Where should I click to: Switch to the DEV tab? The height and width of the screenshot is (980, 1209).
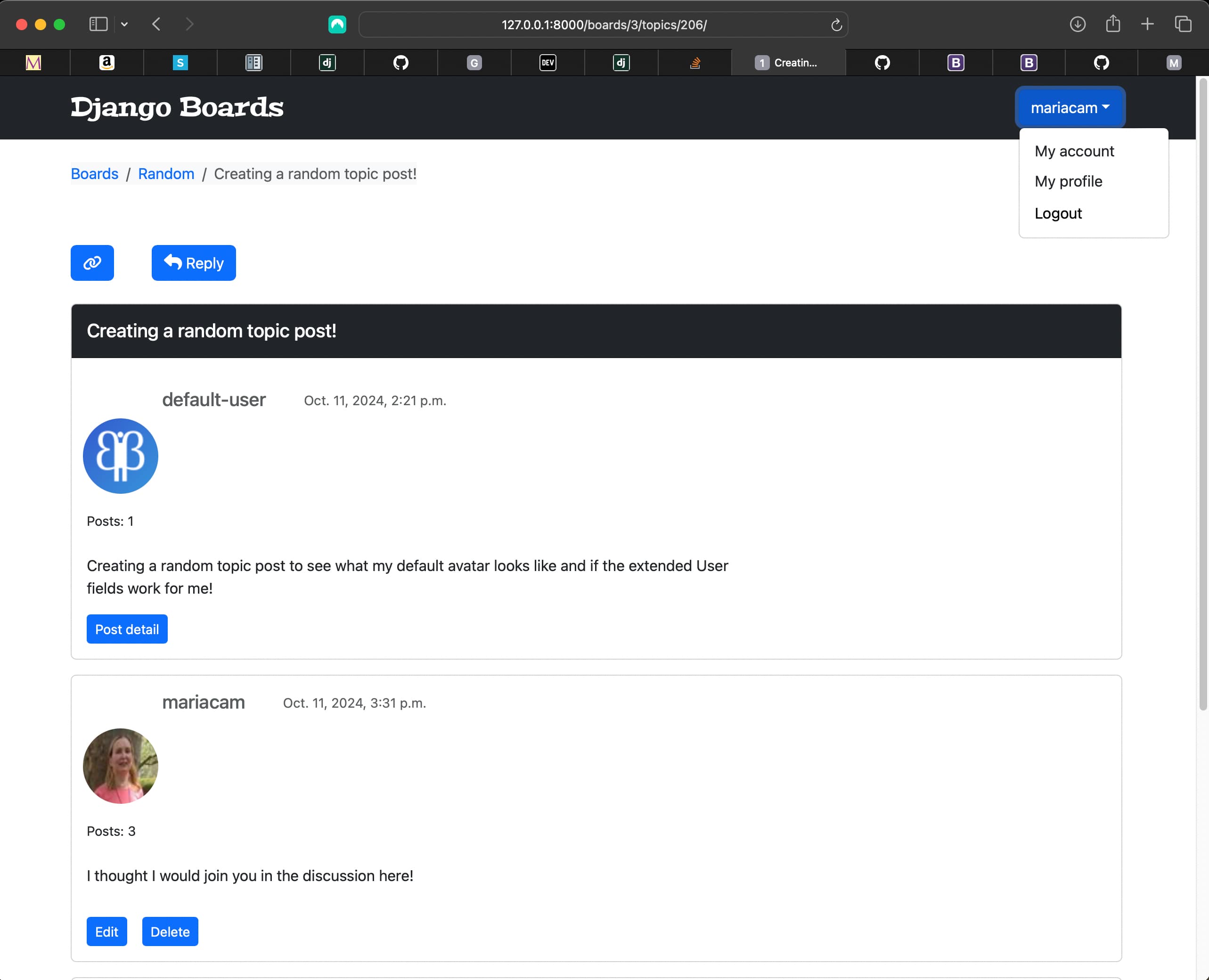point(547,63)
